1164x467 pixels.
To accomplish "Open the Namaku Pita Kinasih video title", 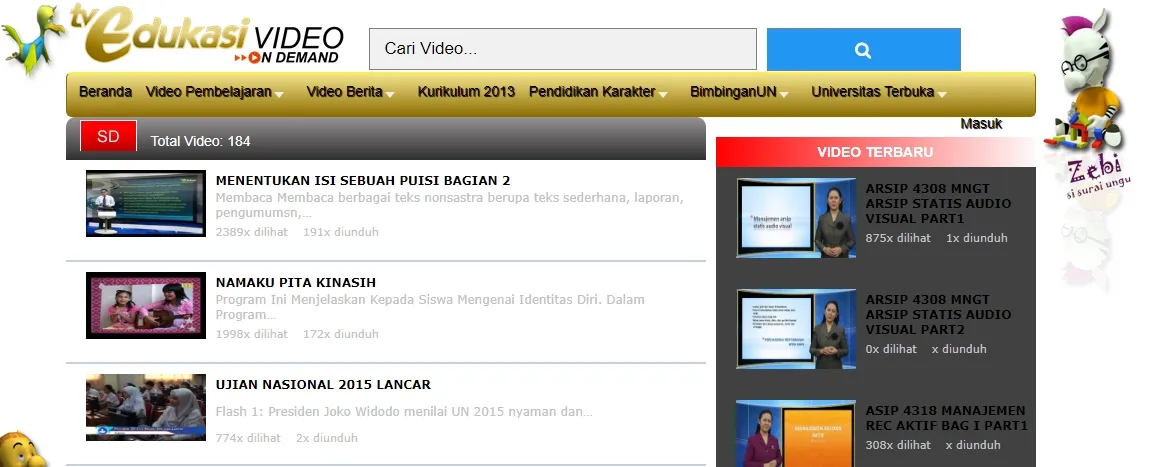I will coord(295,282).
